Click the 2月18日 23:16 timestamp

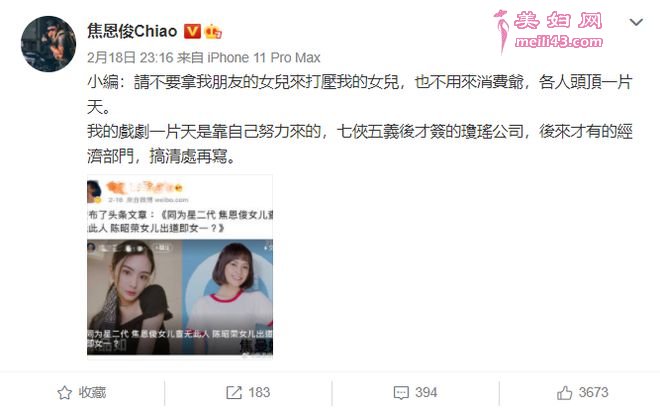130,57
